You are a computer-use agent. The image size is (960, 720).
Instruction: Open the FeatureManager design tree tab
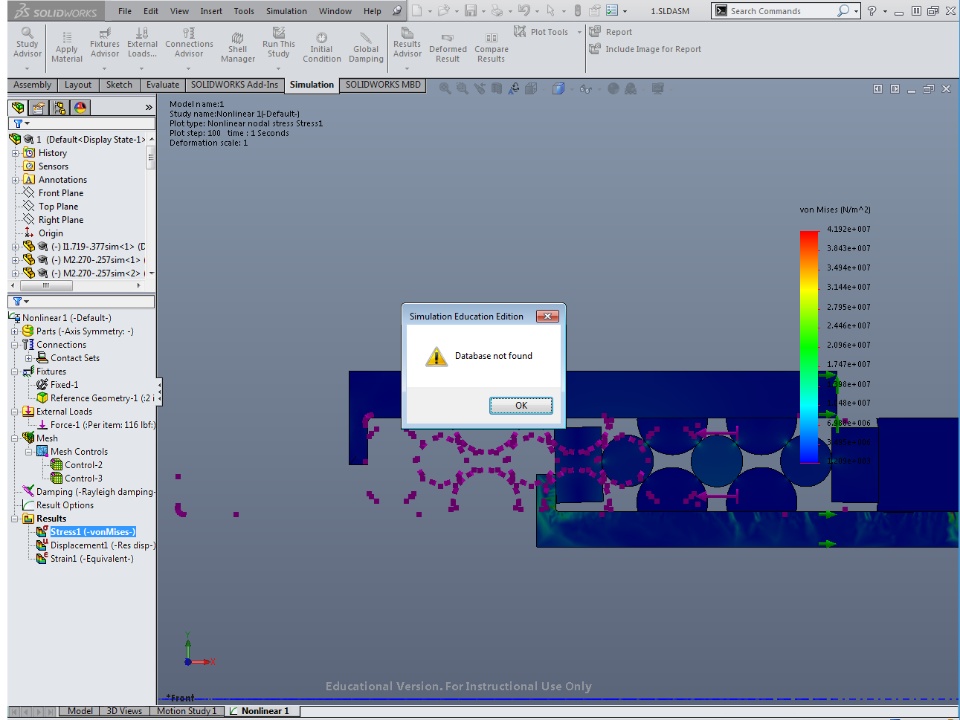pyautogui.click(x=18, y=108)
